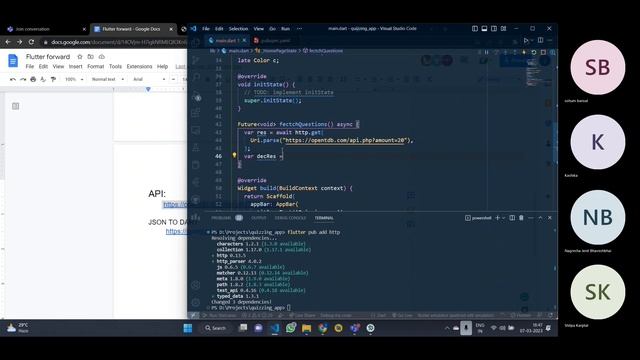Split the VS Code editor right
The image size is (640, 360).
(540, 40)
